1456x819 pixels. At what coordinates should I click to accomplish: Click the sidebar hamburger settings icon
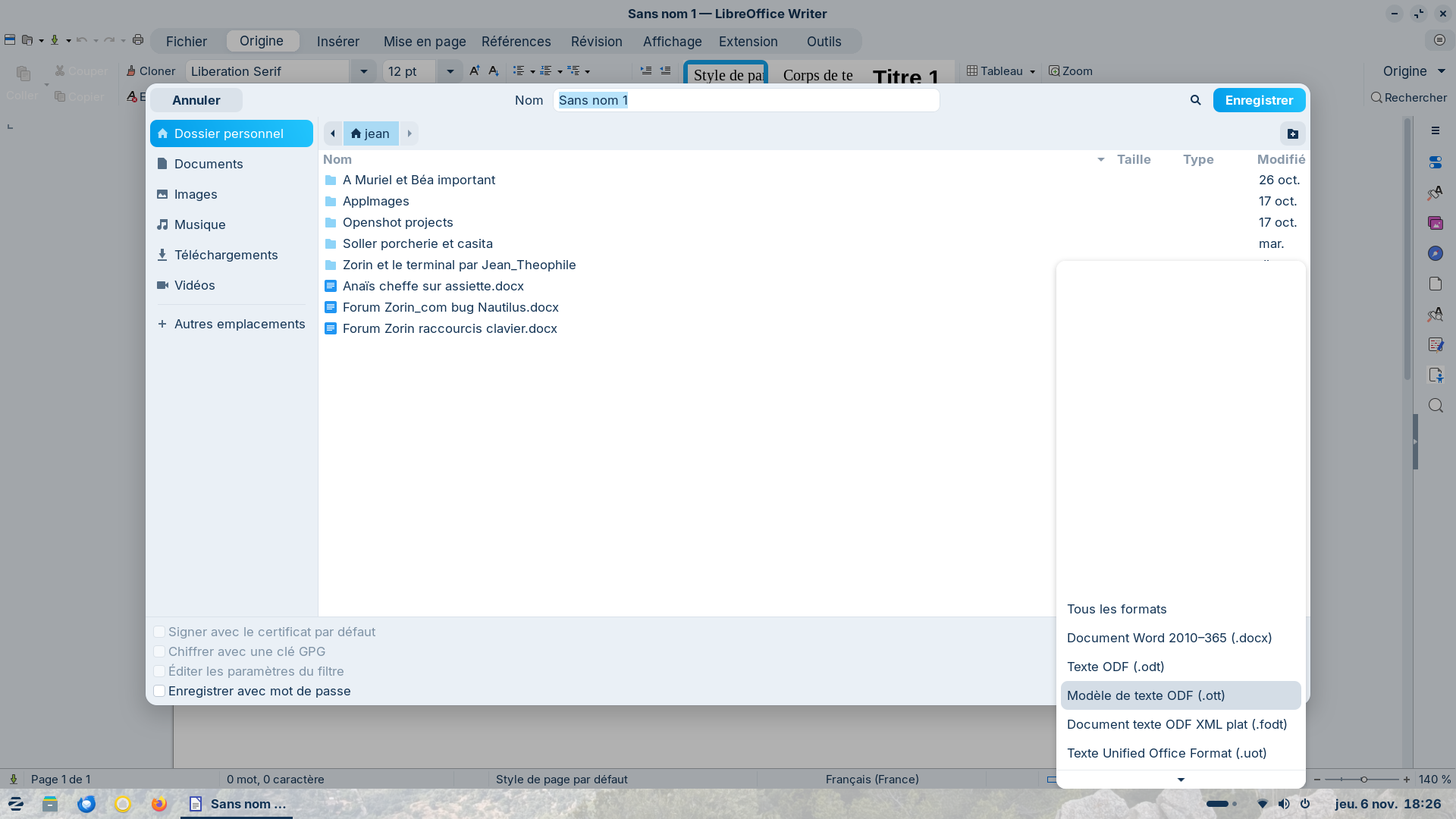point(1435,131)
